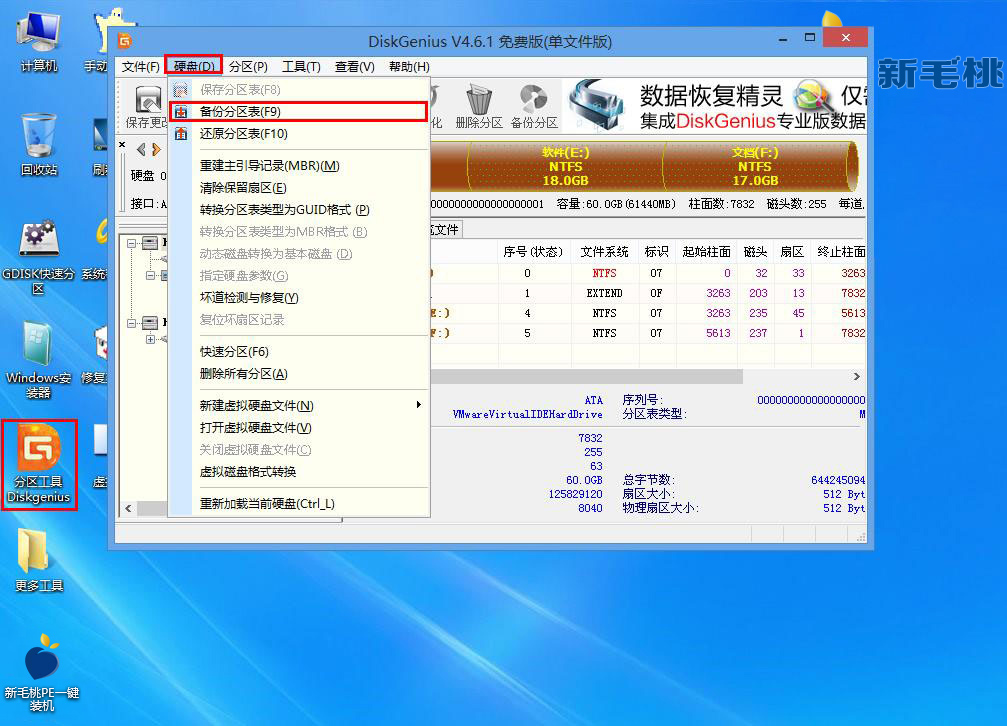Select the 文档(F:) NTFS 17.0GB partition block
The image size is (1007, 726).
click(755, 166)
